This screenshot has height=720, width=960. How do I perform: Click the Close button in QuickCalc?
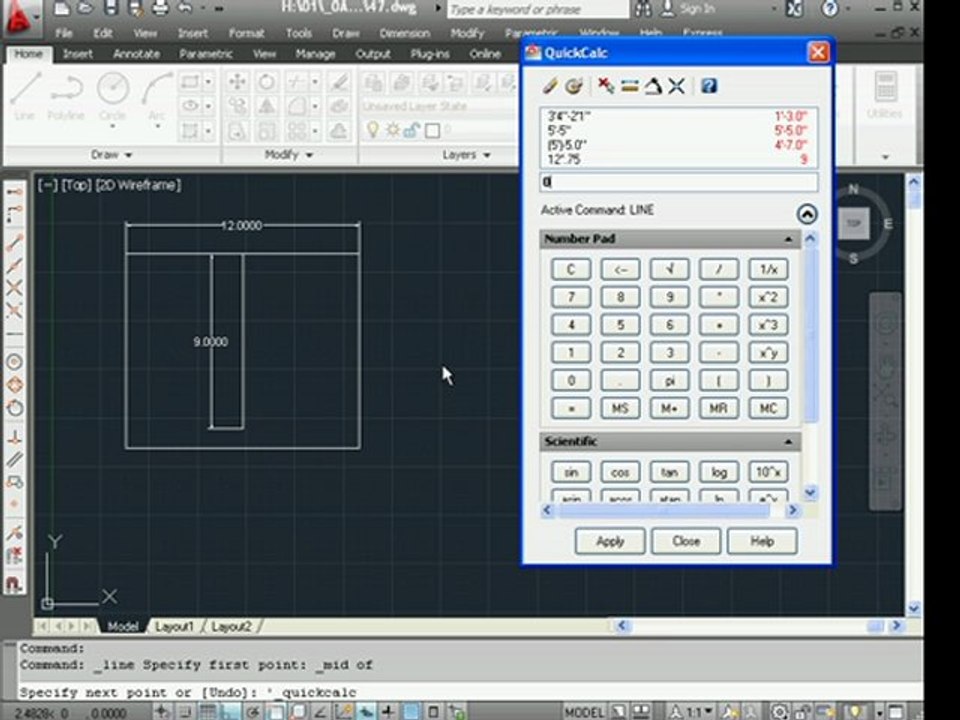686,541
